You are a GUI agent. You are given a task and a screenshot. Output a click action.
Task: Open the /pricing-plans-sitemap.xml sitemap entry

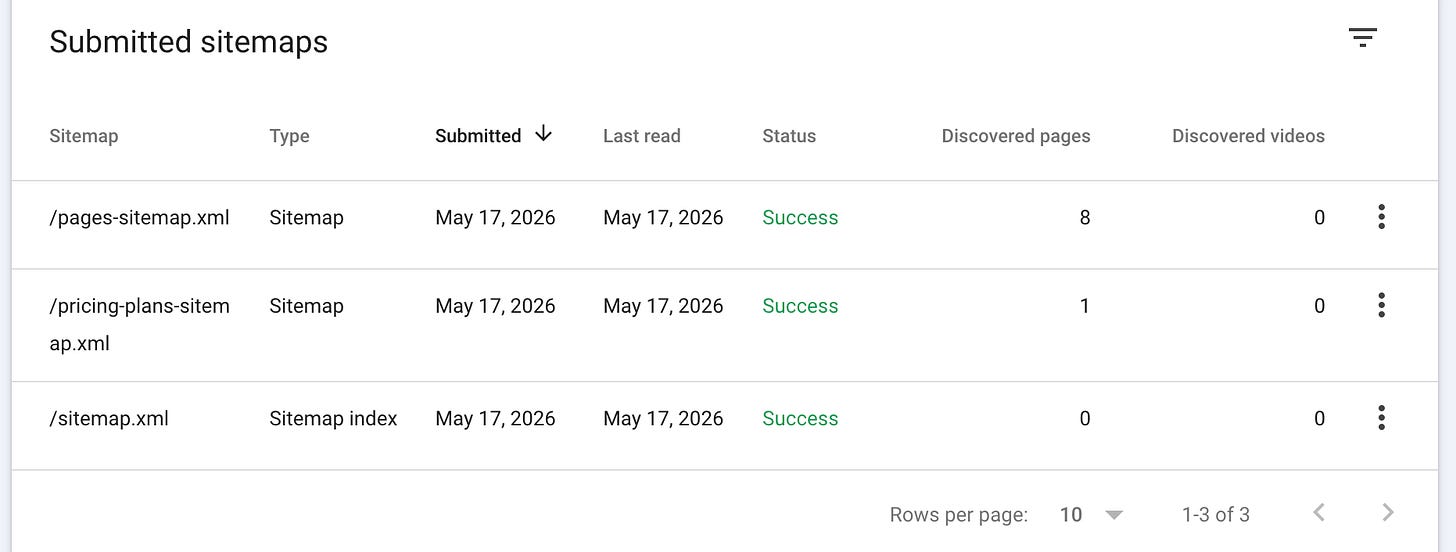pos(139,325)
